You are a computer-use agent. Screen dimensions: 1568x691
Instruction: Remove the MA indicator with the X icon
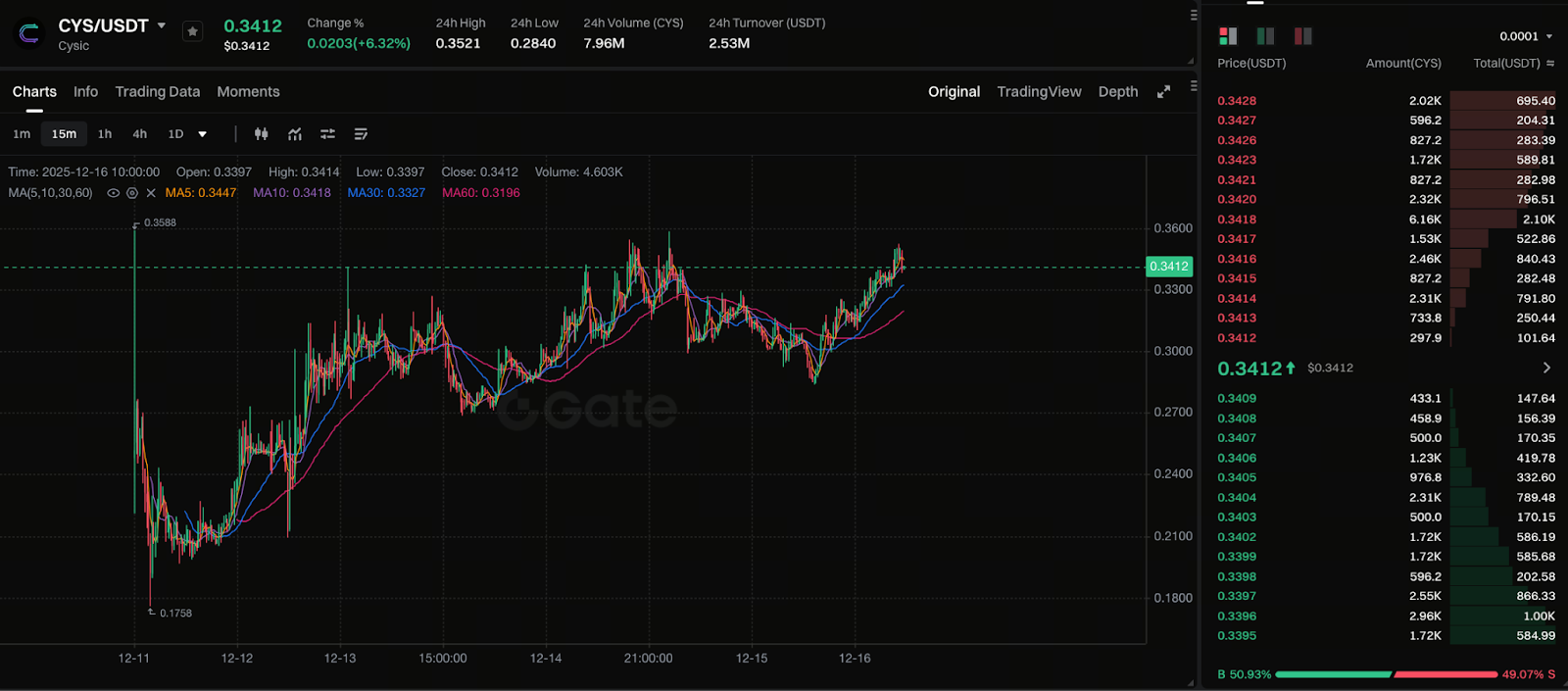point(151,193)
